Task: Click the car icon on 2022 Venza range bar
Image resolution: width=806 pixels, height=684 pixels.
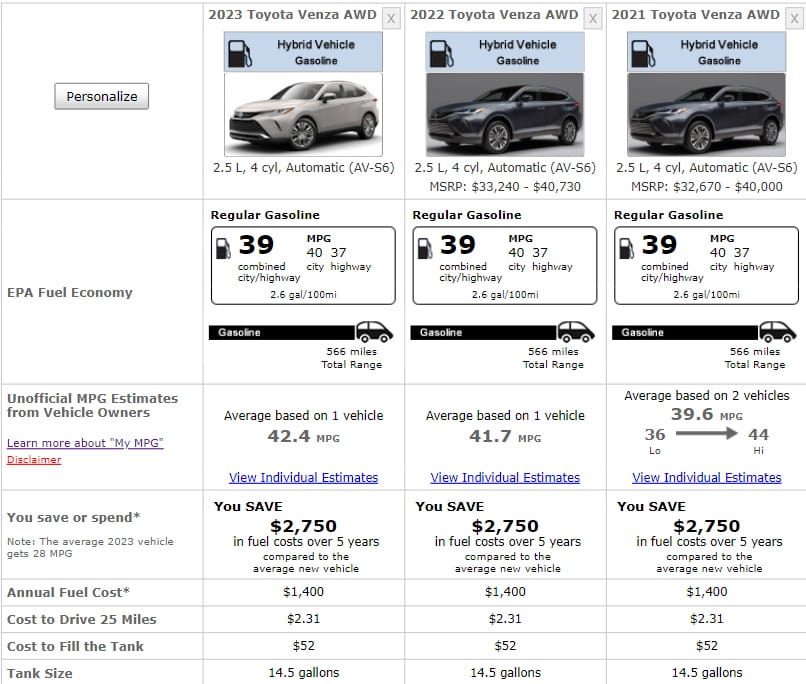Action: [576, 332]
